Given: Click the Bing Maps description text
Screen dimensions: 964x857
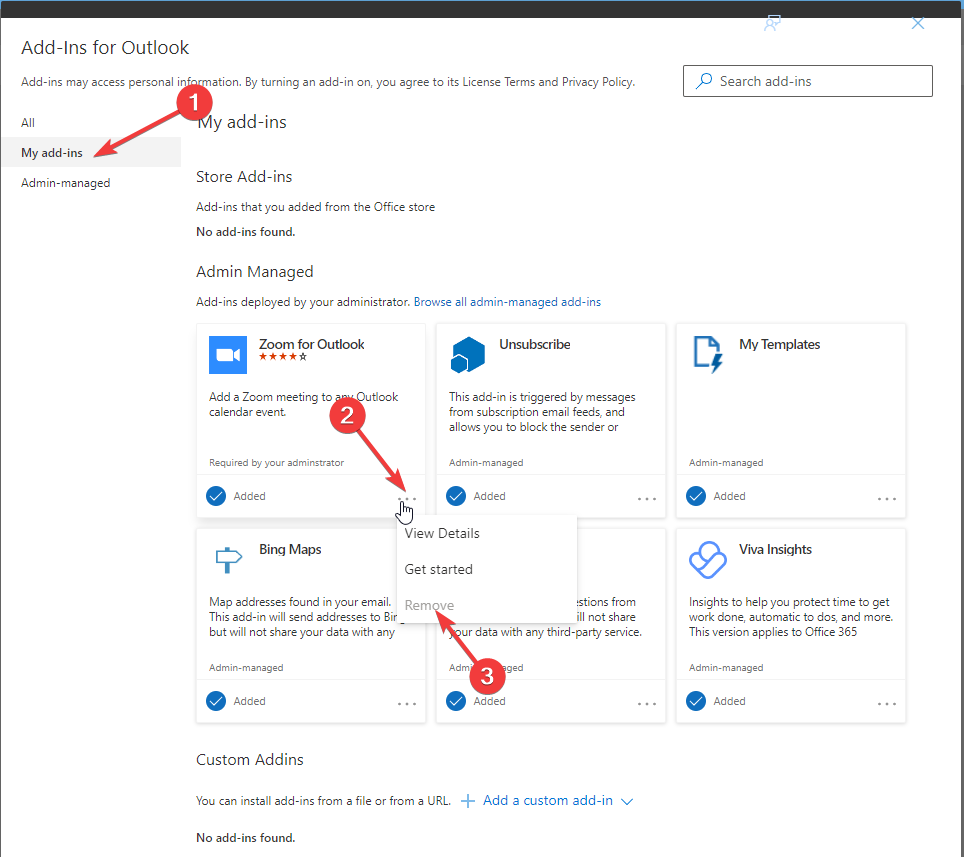Looking at the screenshot, I should (x=302, y=617).
